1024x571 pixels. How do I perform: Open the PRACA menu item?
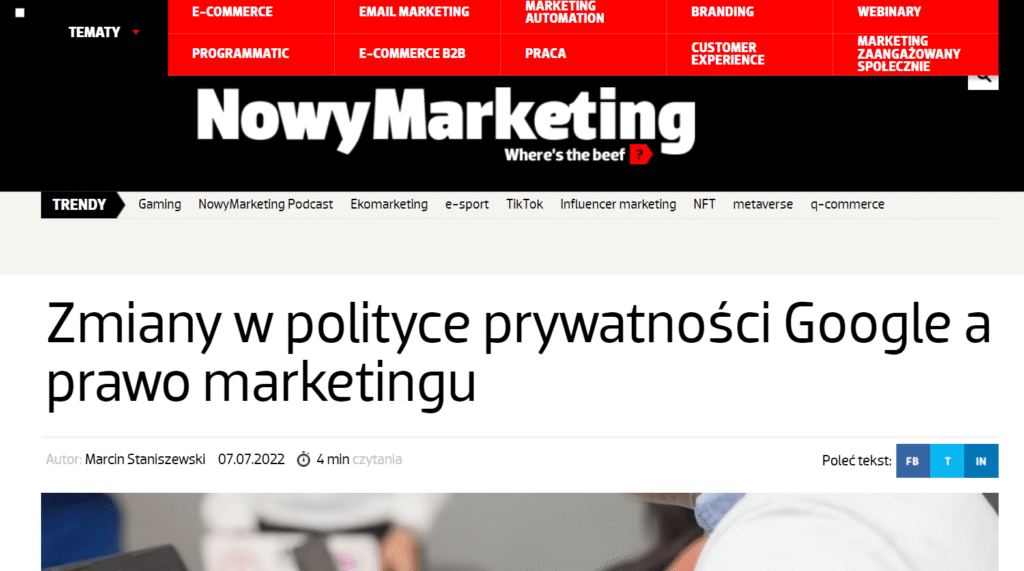pos(545,54)
